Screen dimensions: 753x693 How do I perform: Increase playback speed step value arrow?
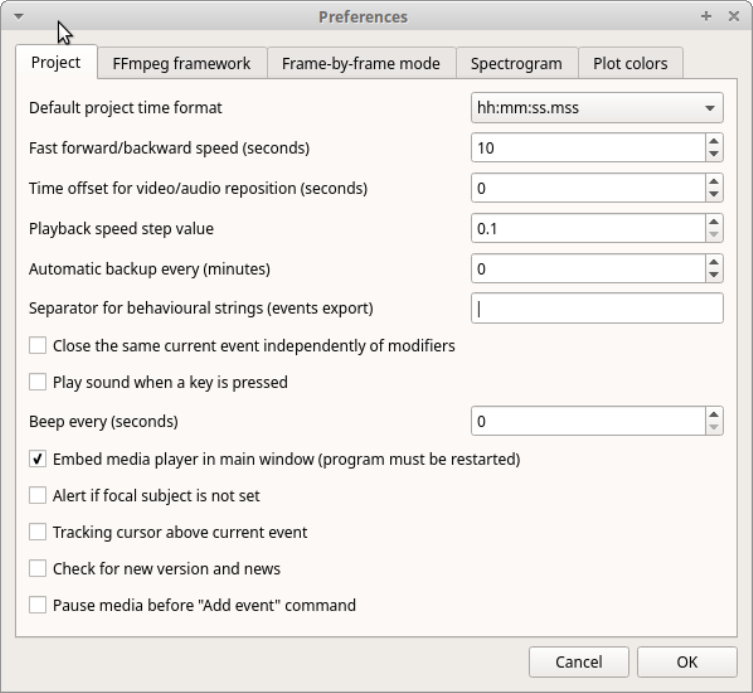point(713,222)
